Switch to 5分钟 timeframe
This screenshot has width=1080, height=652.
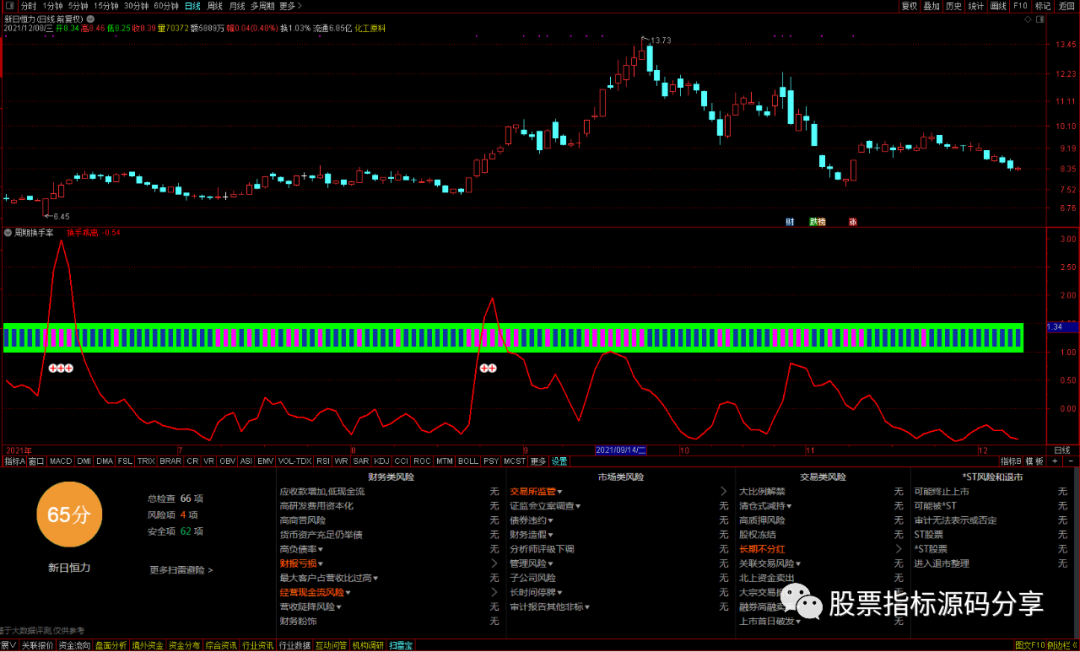78,6
